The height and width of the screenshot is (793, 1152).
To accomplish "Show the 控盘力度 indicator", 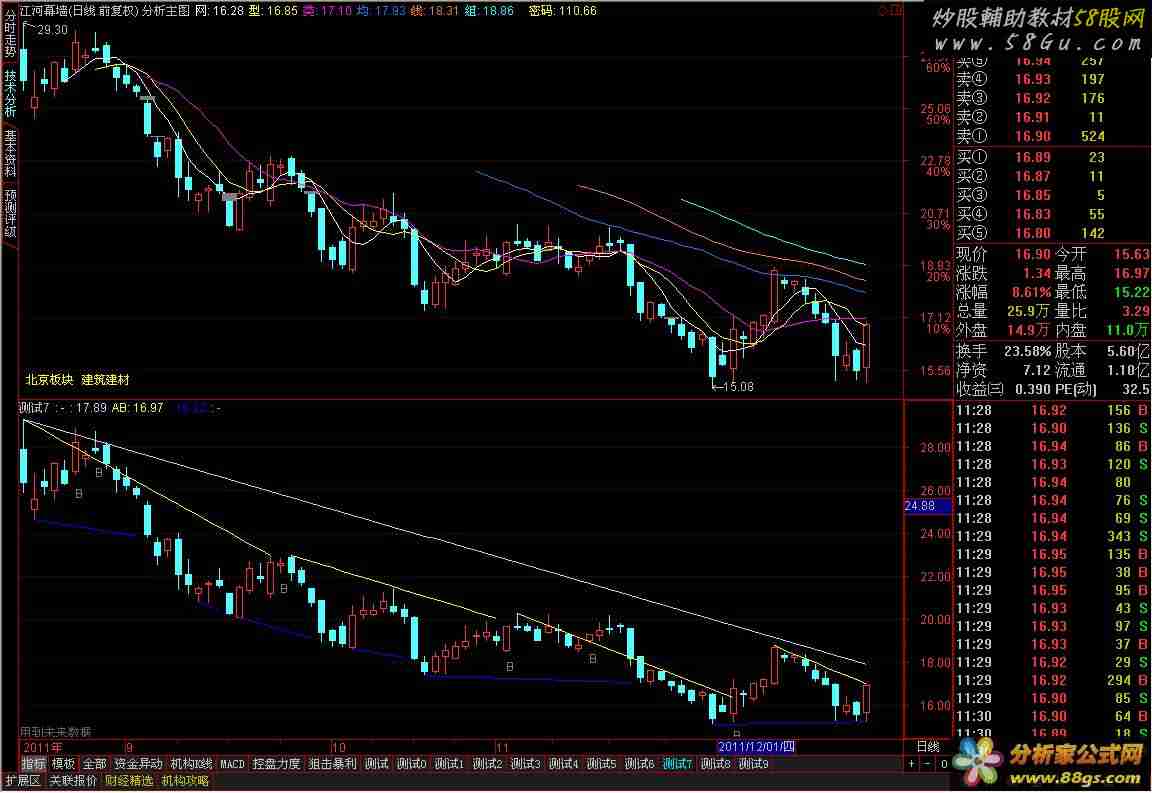I will click(x=276, y=764).
